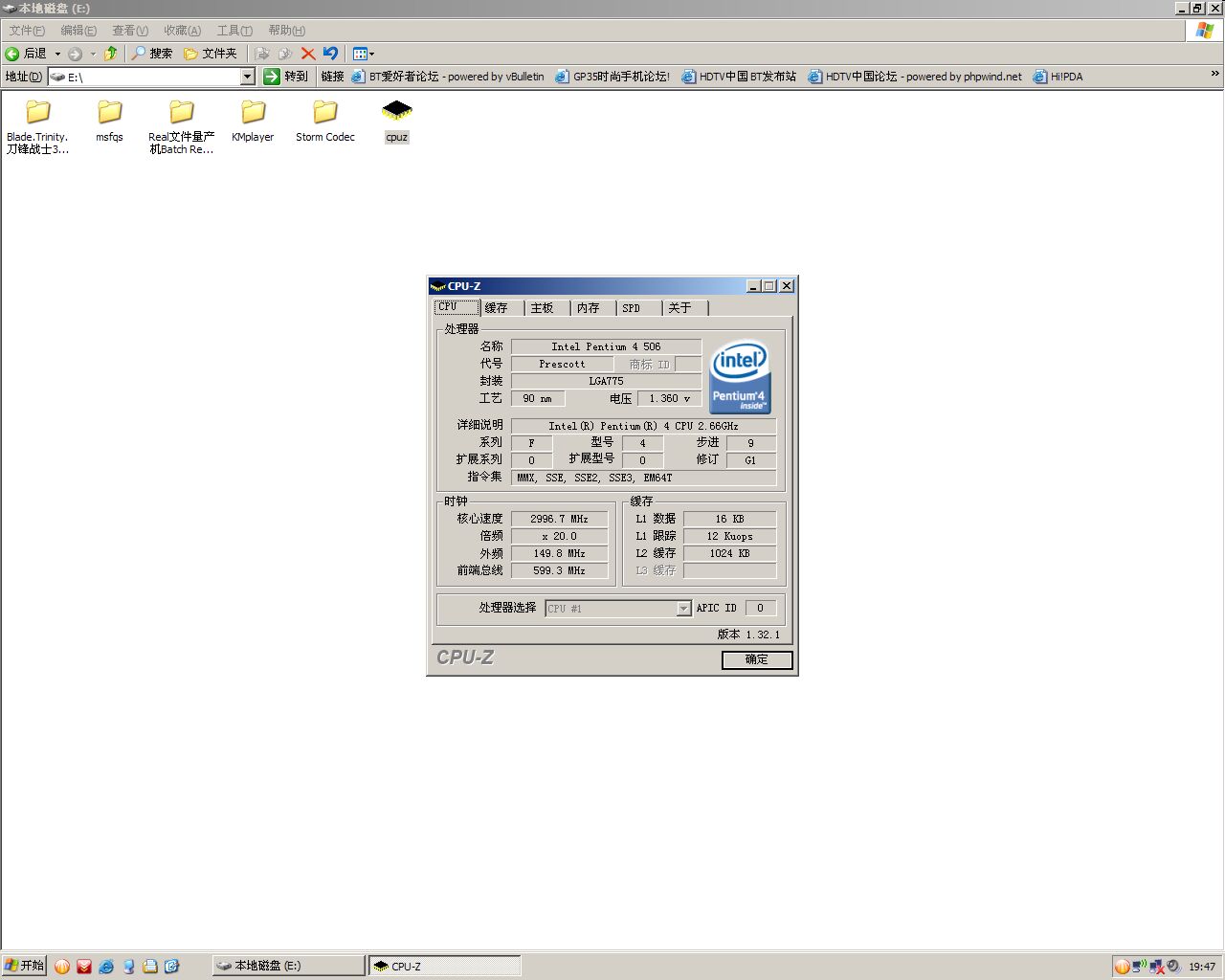Open the processor selection dropdown
This screenshot has width=1225, height=980.
coord(683,609)
